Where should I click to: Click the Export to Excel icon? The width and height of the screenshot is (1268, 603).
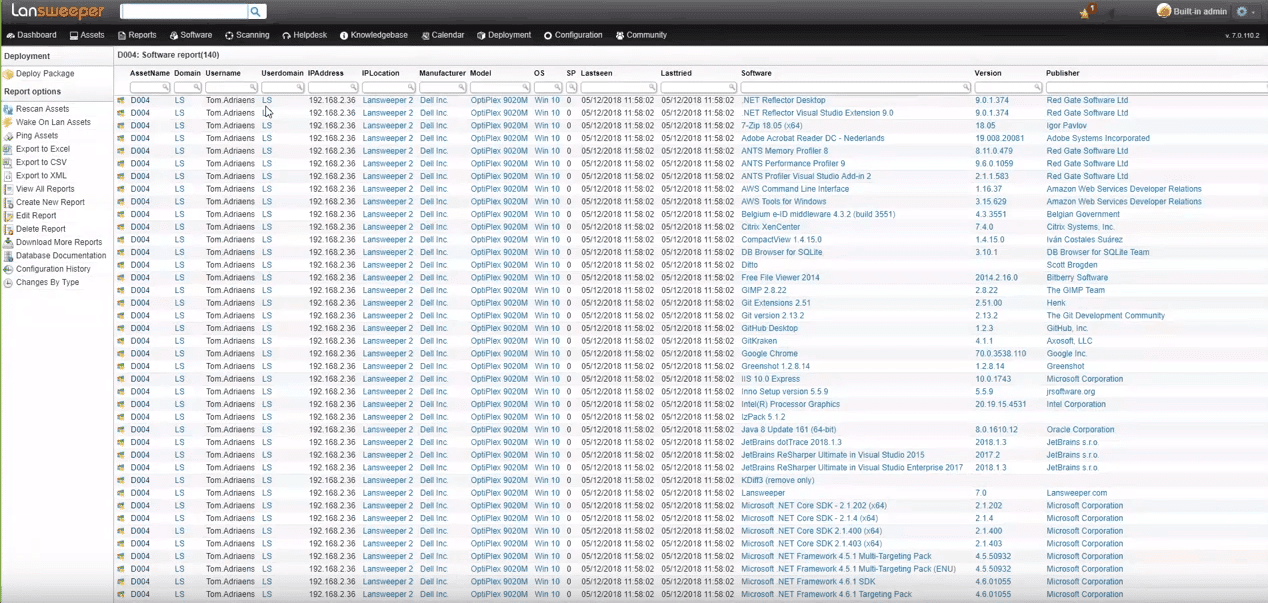(8, 149)
